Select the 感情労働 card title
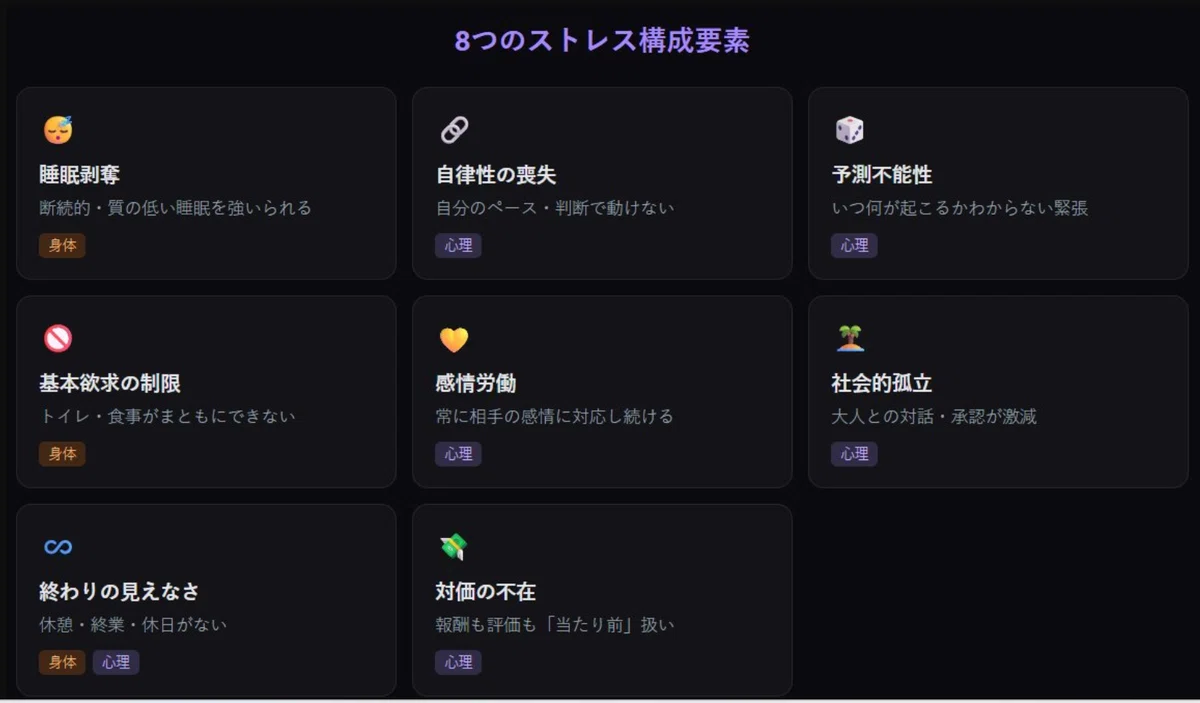The height and width of the screenshot is (703, 1200). (x=476, y=383)
